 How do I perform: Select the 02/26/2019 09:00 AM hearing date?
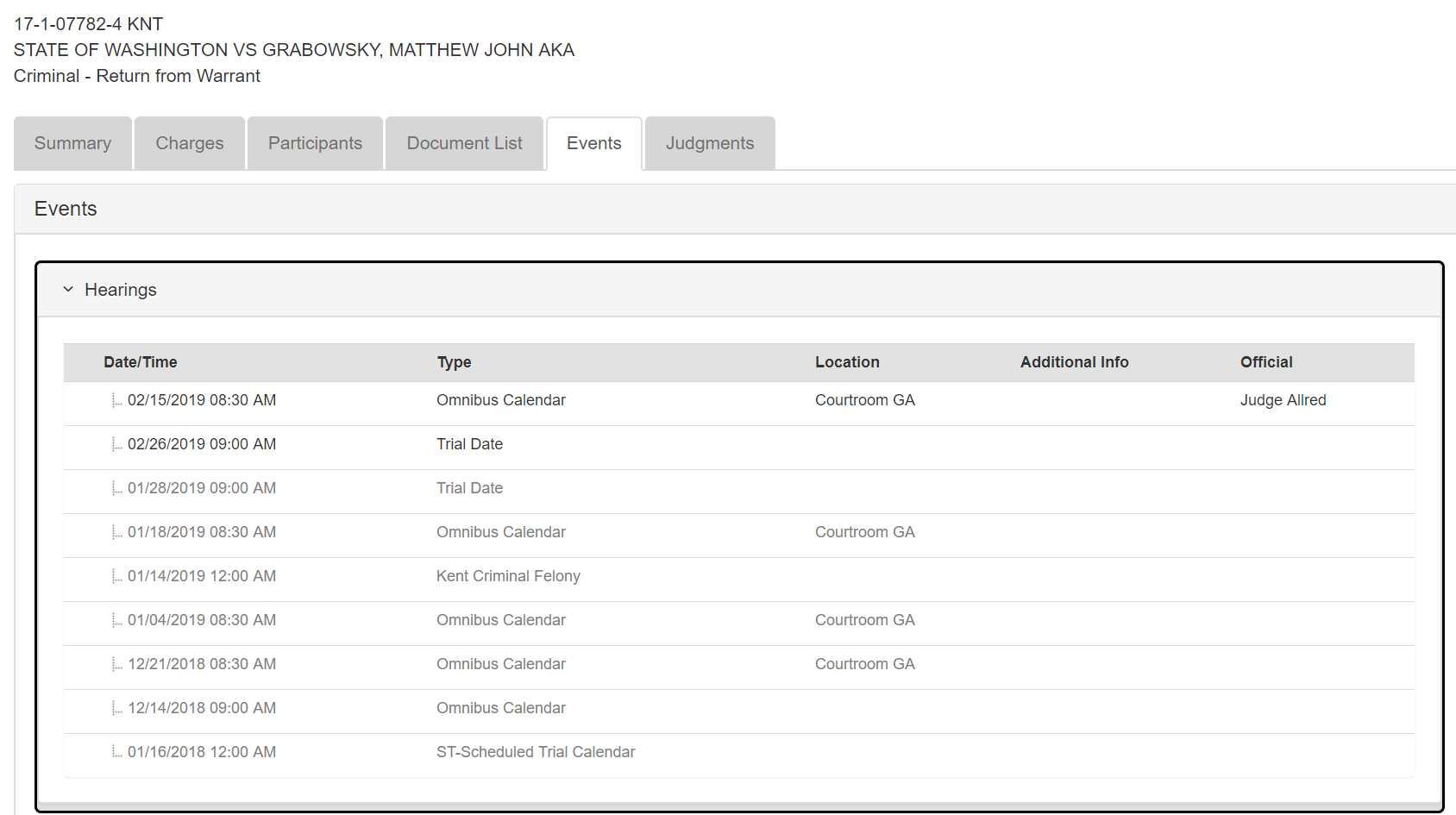(x=202, y=444)
